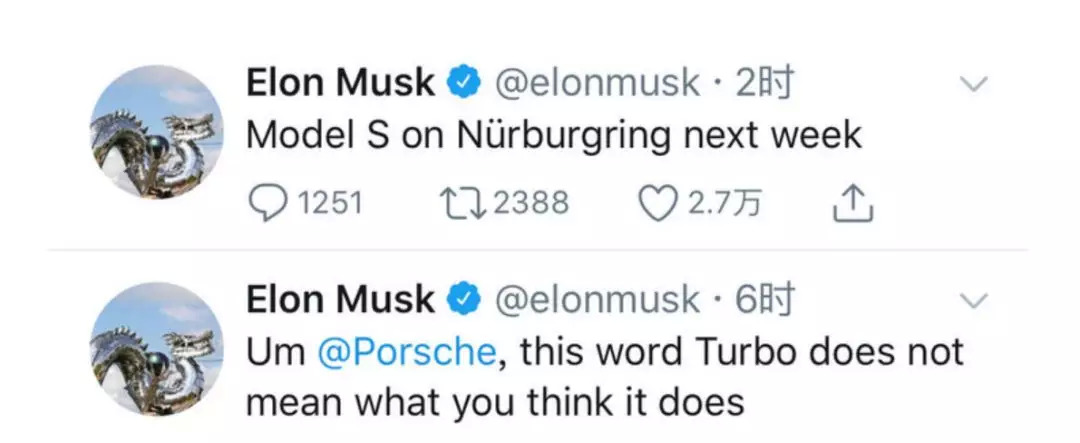Like the Model S Nürburgring tweet
The width and height of the screenshot is (1080, 443).
pos(657,204)
